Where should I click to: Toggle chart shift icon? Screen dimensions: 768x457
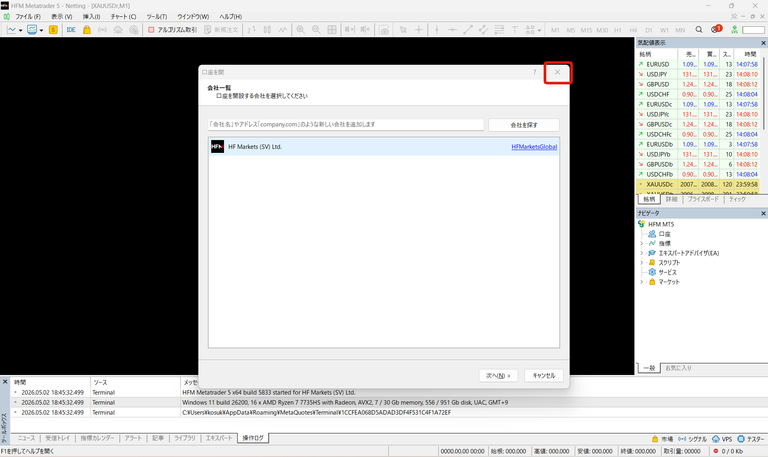[365, 30]
